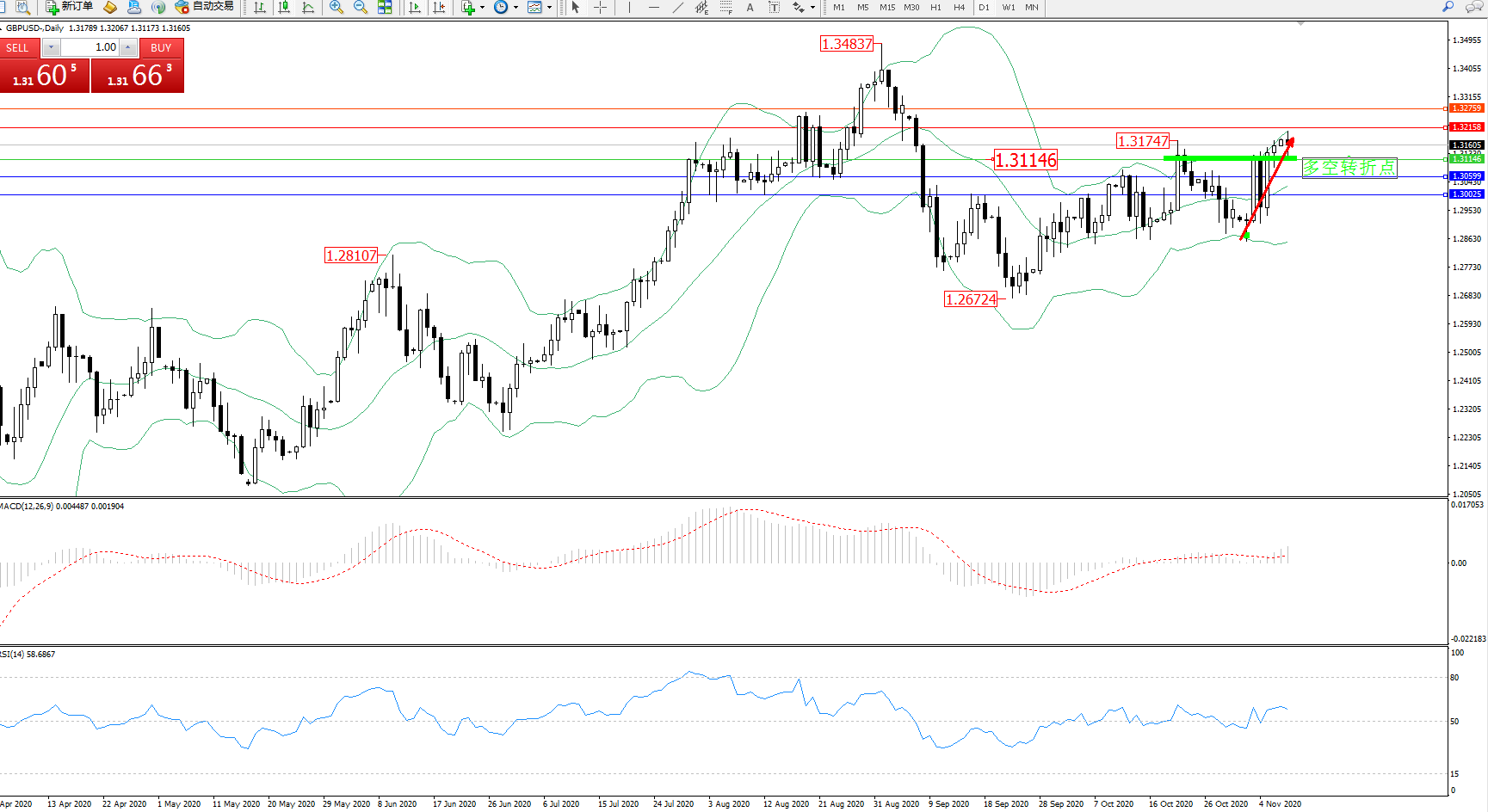Screen dimensions: 1488x812
Task: Switch chart to line chart display
Action: [308, 7]
